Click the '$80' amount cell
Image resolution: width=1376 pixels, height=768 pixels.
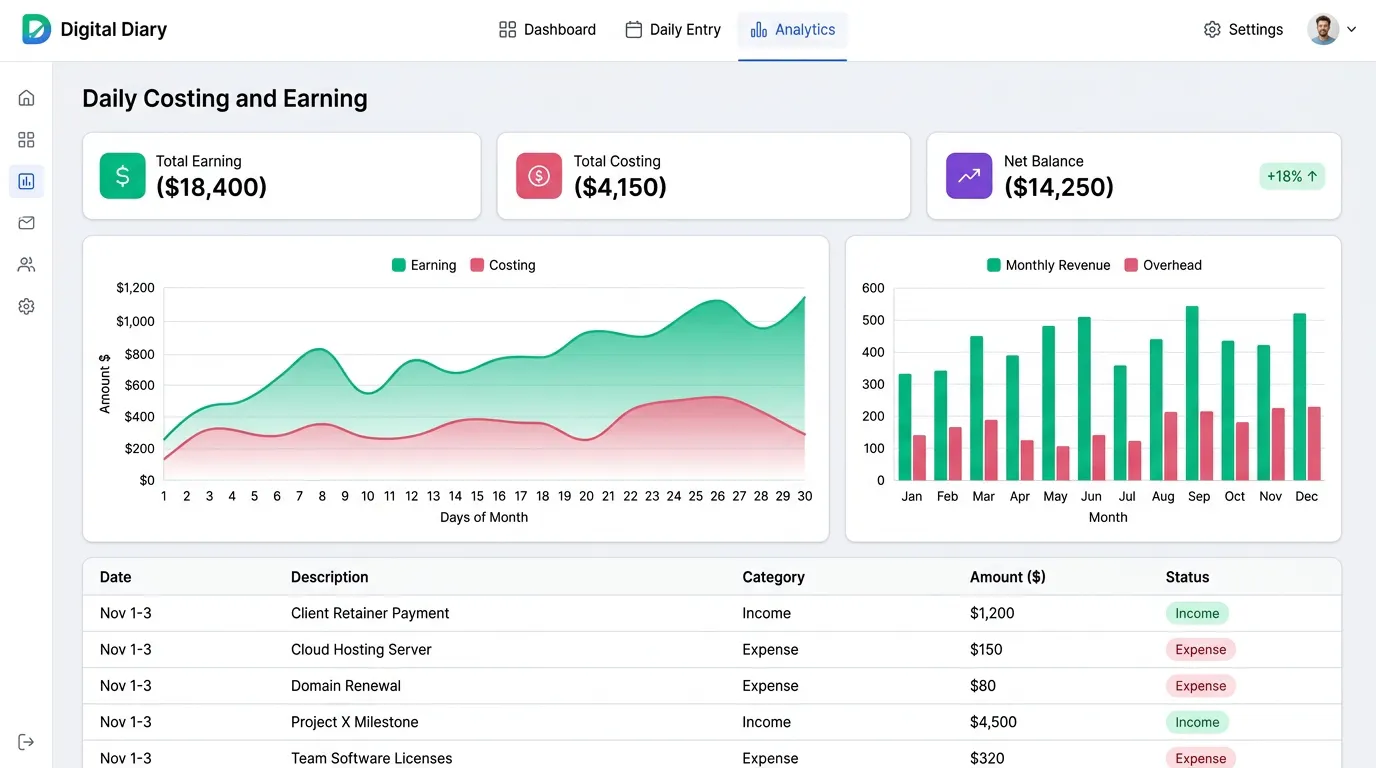coord(983,686)
